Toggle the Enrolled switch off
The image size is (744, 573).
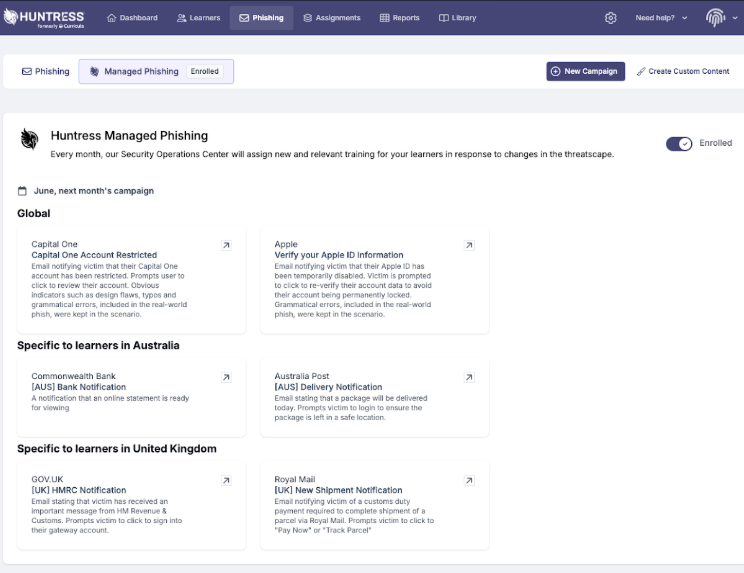(x=679, y=144)
